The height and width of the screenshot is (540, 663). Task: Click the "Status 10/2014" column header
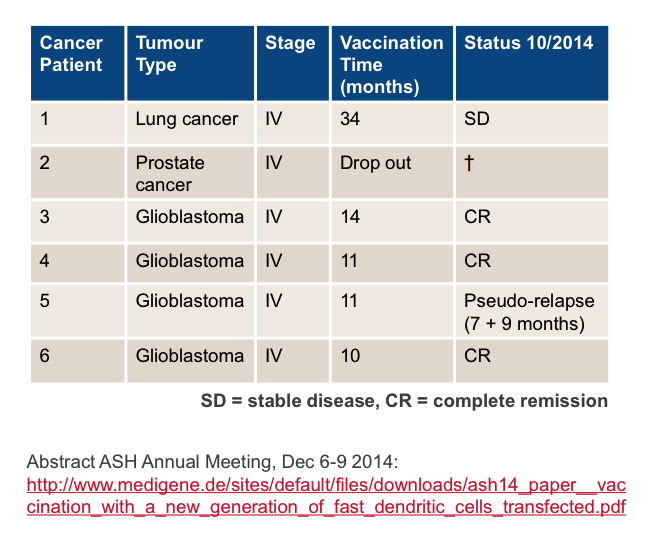click(528, 43)
